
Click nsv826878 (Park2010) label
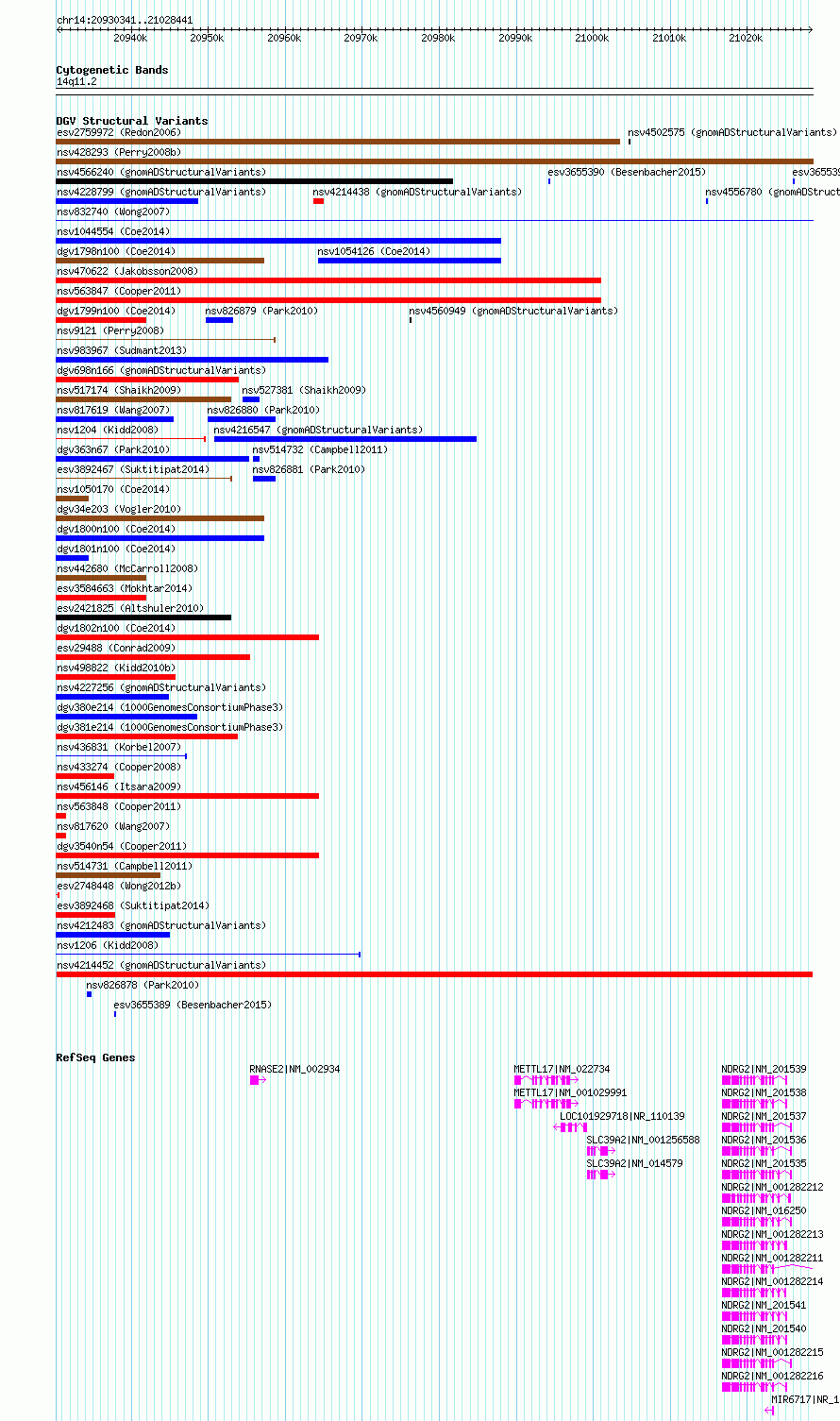tap(143, 985)
